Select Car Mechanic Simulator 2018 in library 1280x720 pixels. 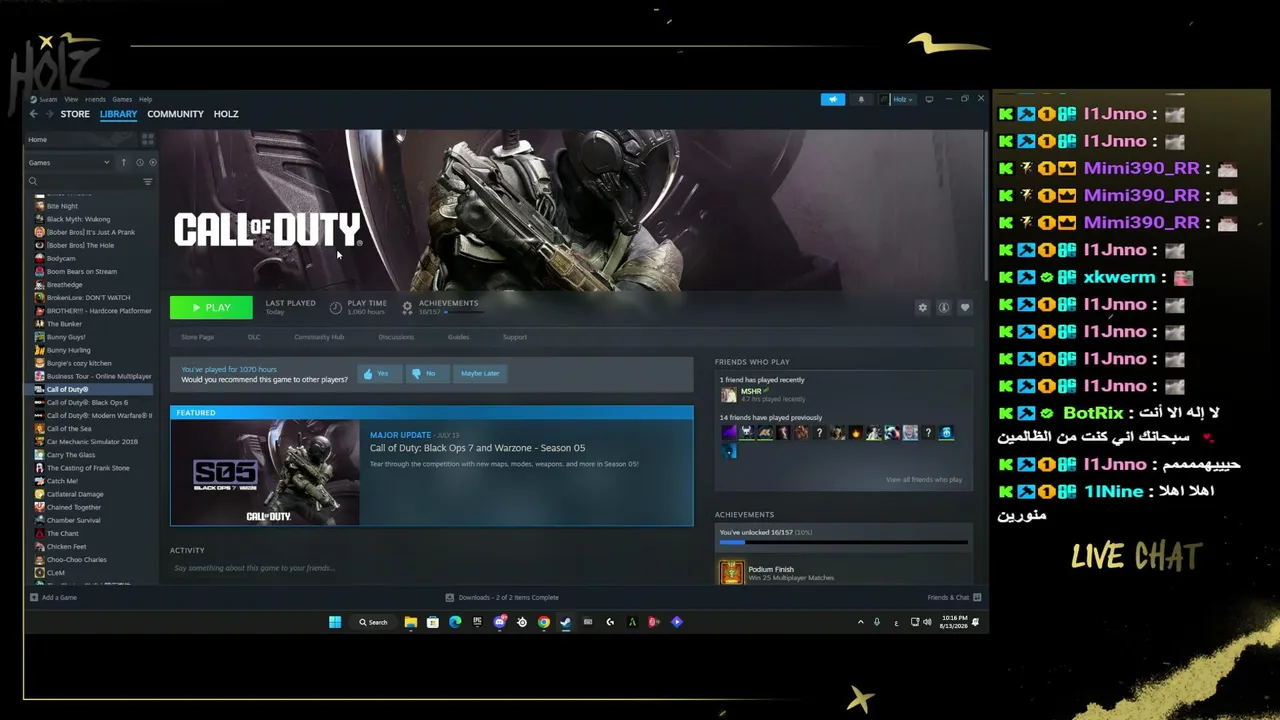tap(92, 441)
